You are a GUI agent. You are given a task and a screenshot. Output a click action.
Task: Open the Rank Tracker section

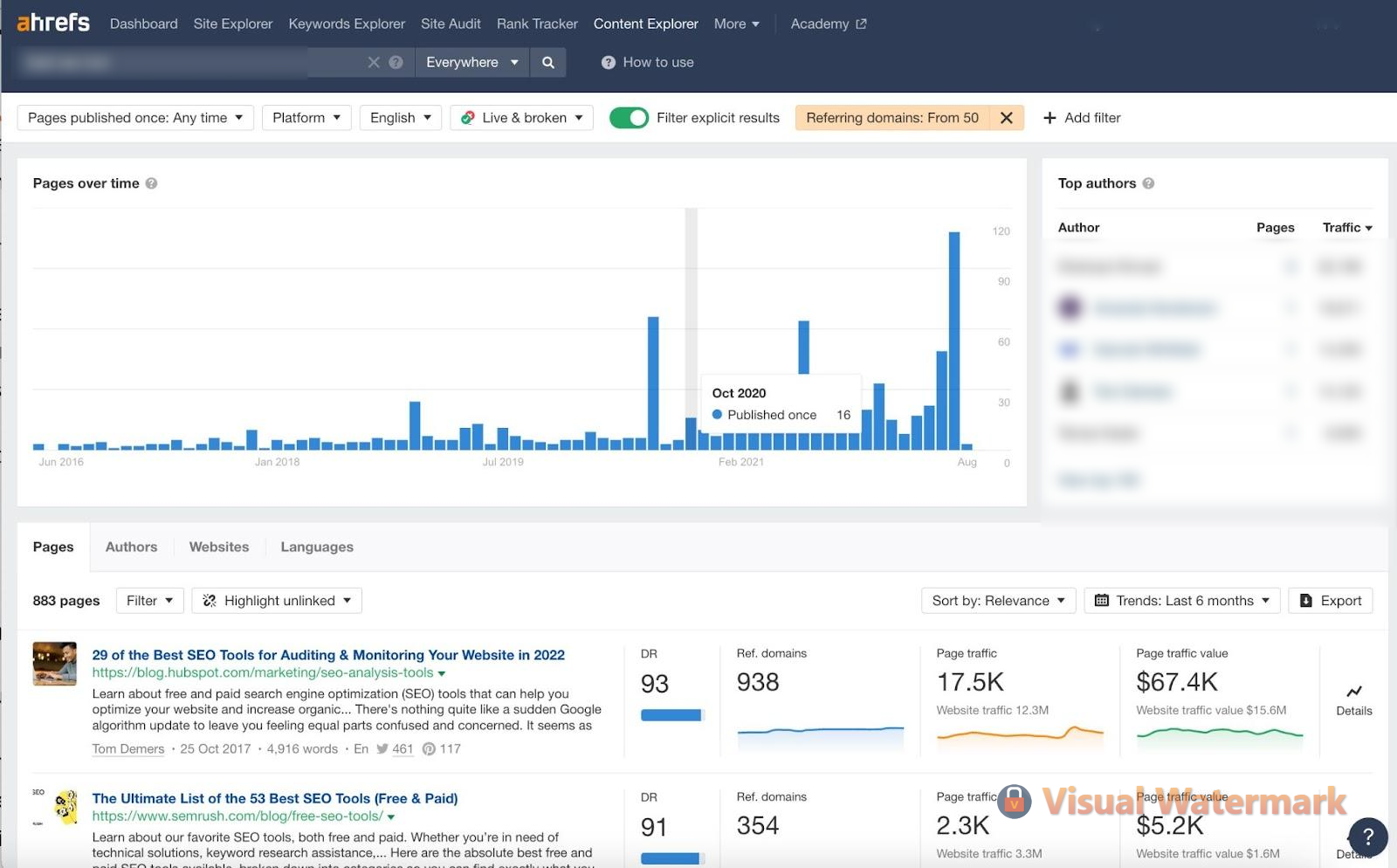(x=537, y=24)
